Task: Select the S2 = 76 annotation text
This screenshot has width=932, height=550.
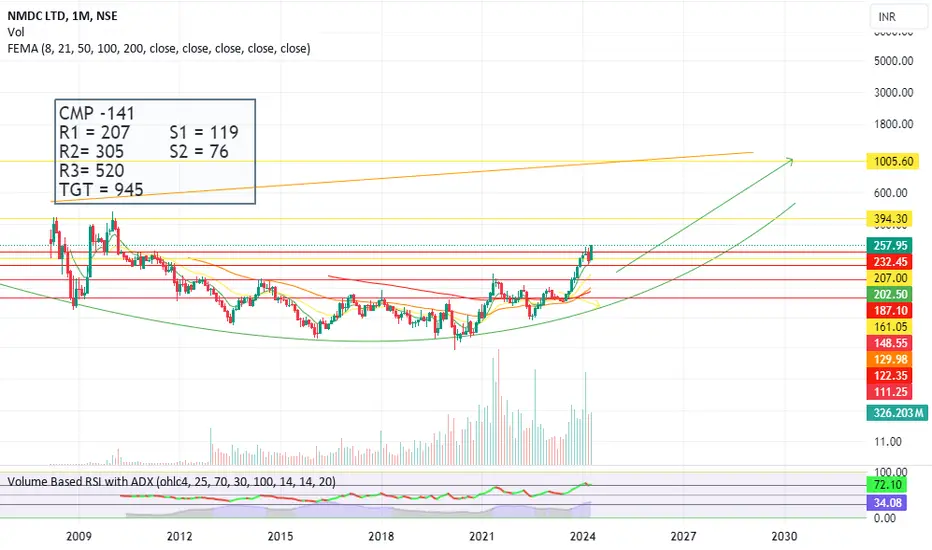Action: point(199,151)
